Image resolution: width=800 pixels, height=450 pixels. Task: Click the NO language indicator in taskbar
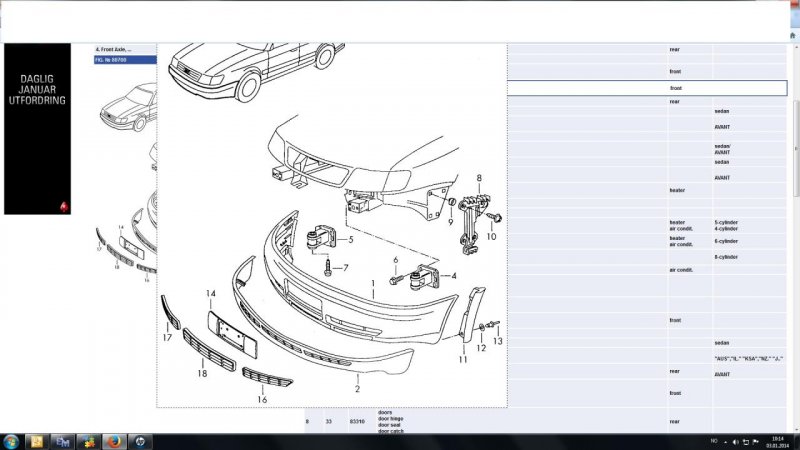pos(713,441)
